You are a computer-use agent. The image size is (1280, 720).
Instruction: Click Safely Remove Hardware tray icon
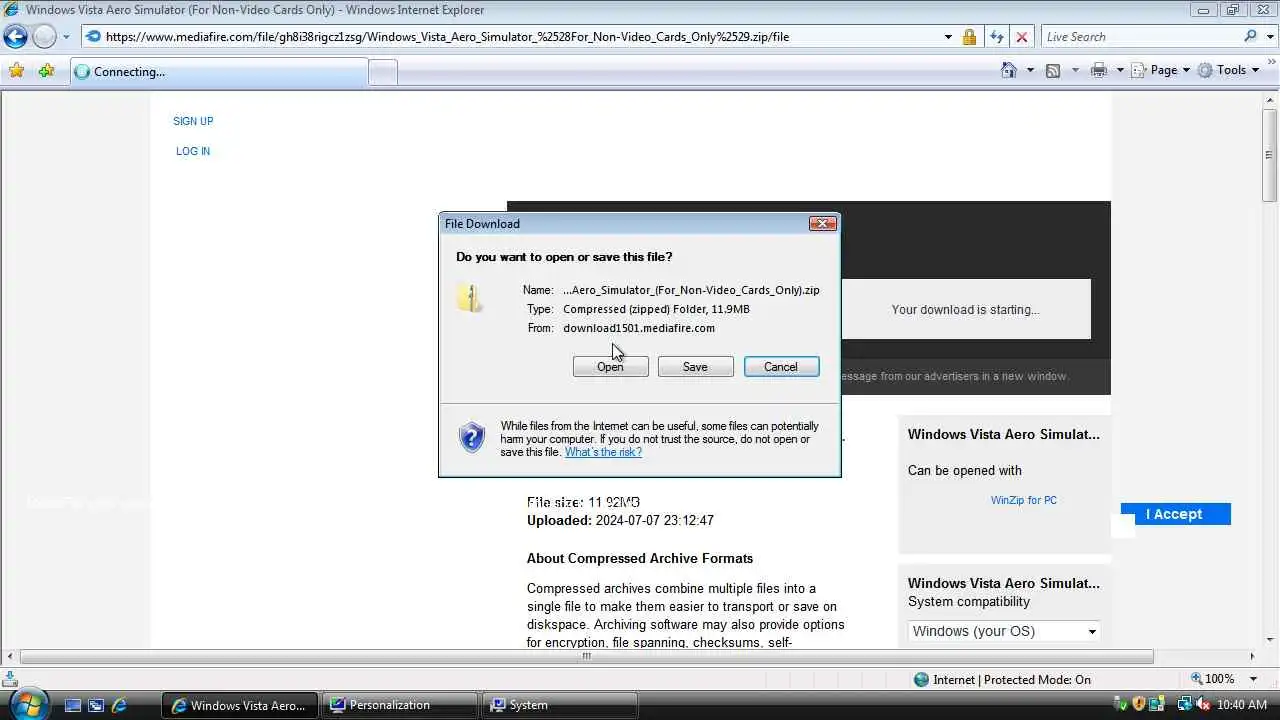(x=1122, y=704)
